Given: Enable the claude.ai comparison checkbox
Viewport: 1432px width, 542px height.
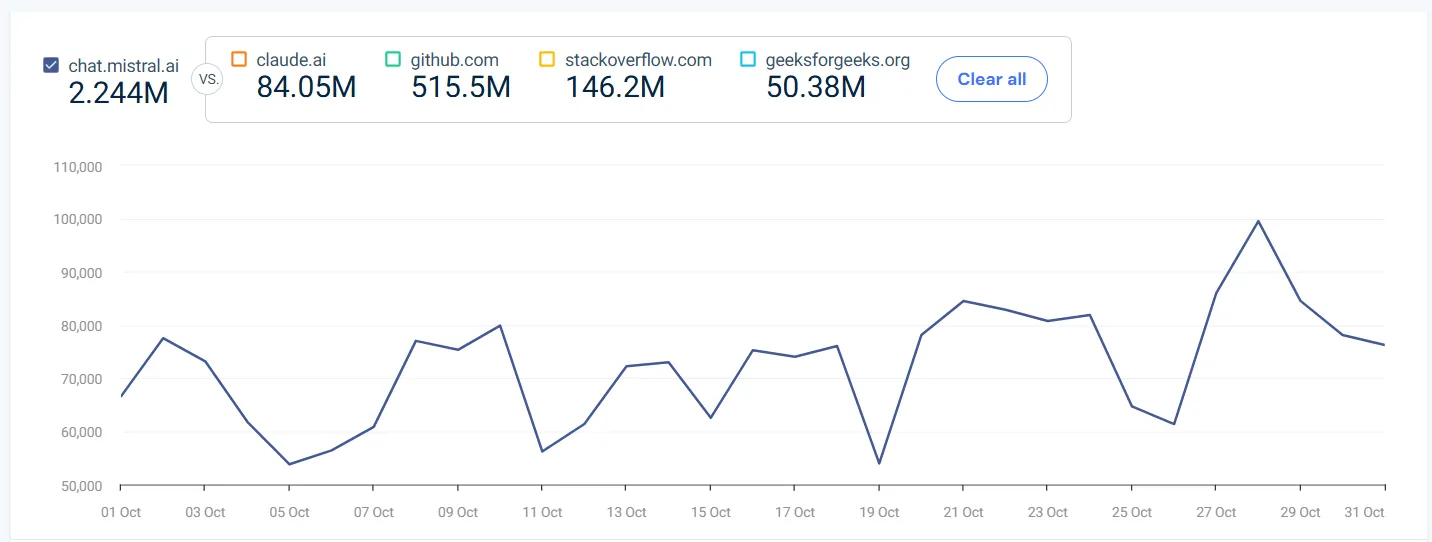Looking at the screenshot, I should [x=238, y=60].
